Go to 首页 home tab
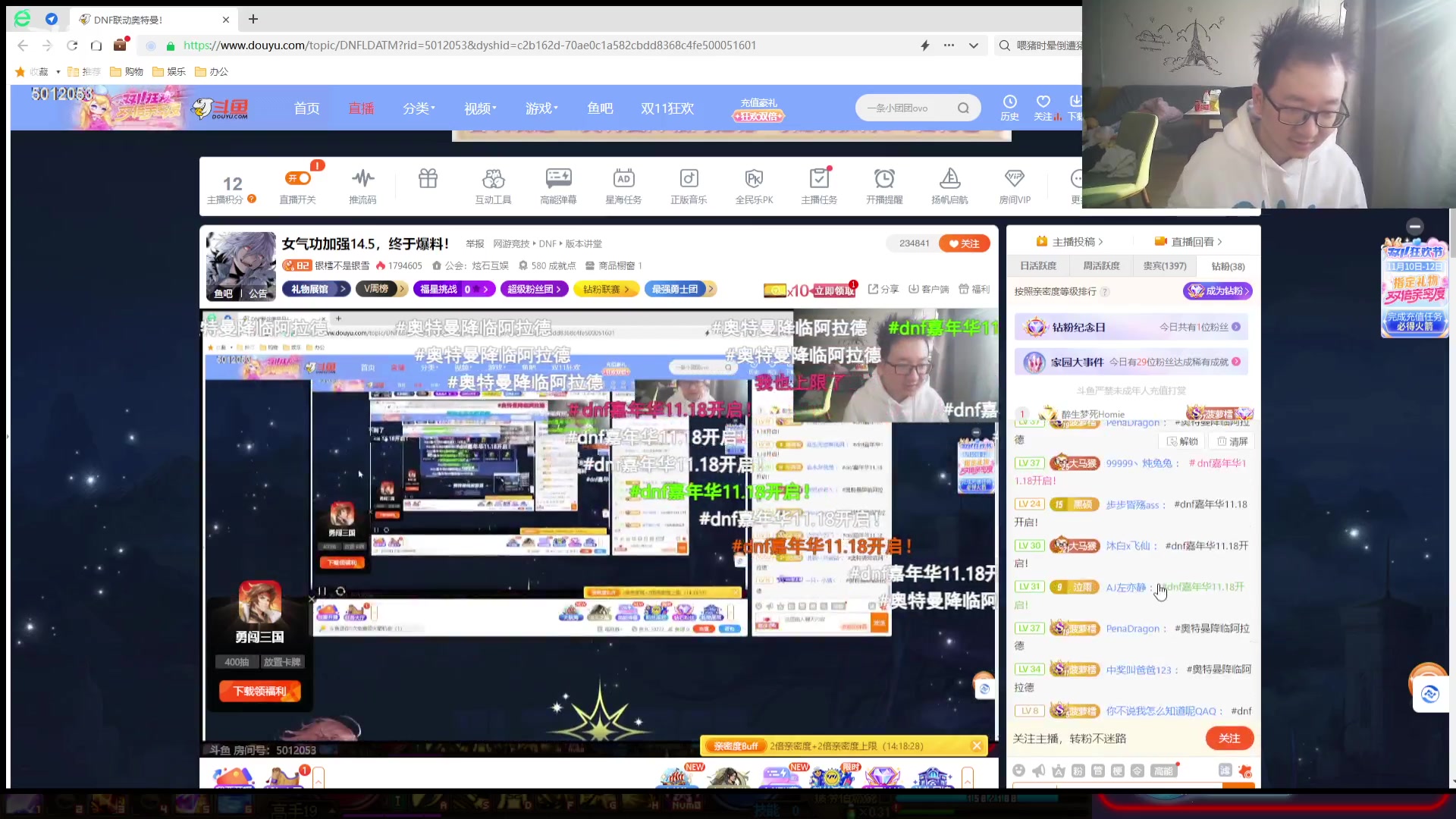1456x819 pixels. 306,108
